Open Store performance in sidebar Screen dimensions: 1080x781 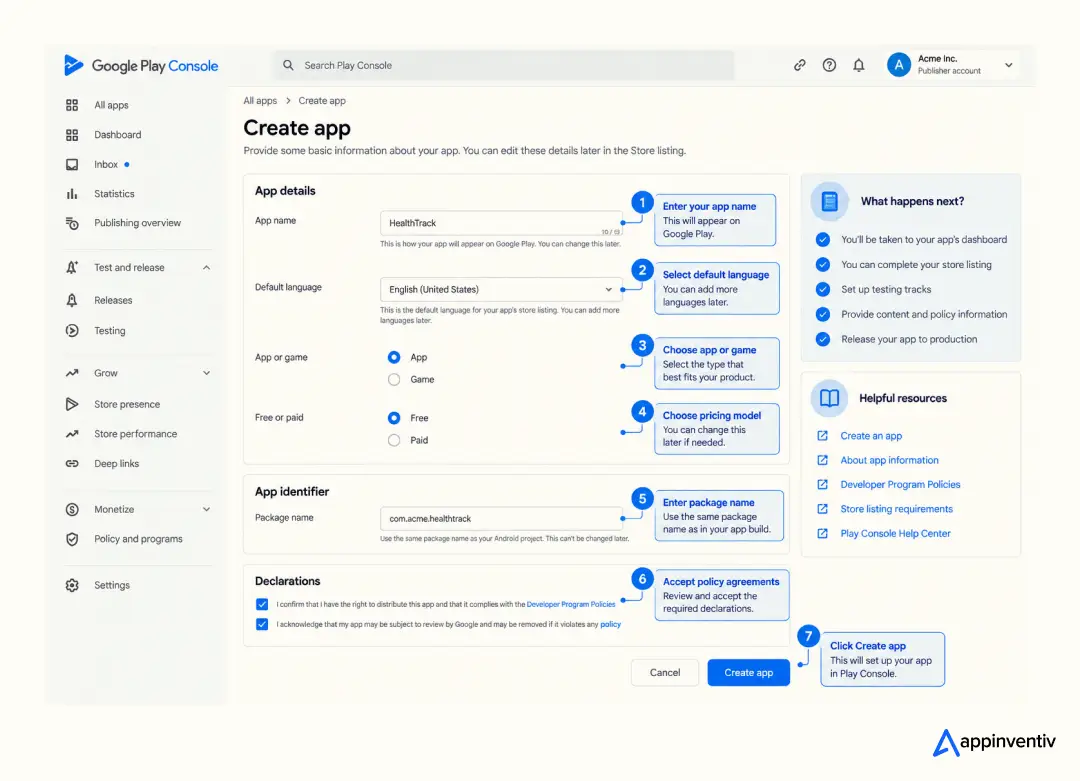[136, 434]
